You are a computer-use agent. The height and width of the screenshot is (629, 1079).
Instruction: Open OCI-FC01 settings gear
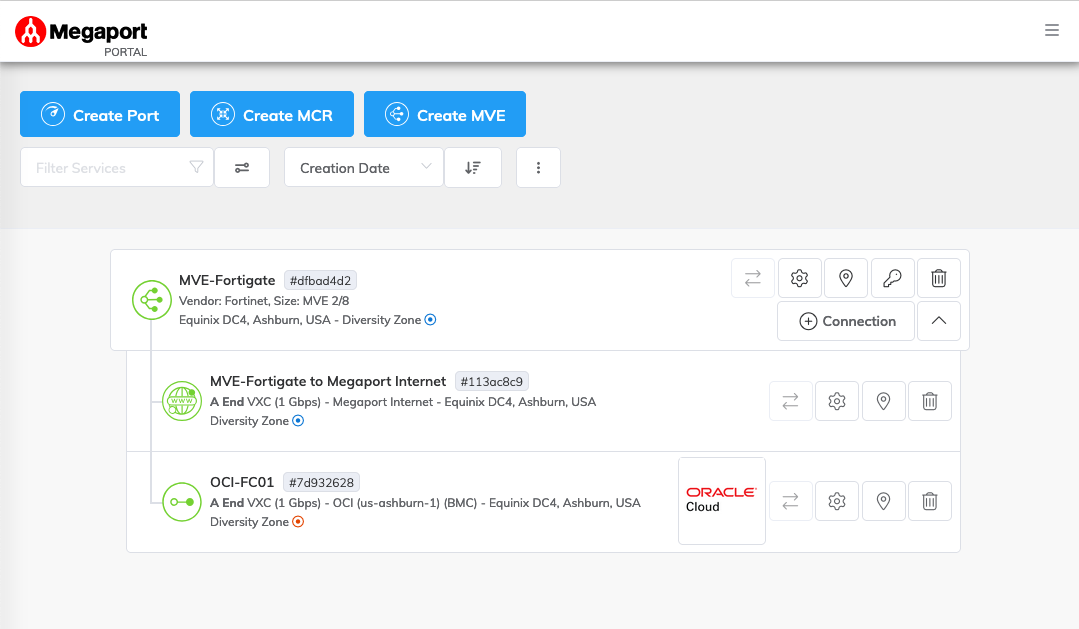(837, 501)
